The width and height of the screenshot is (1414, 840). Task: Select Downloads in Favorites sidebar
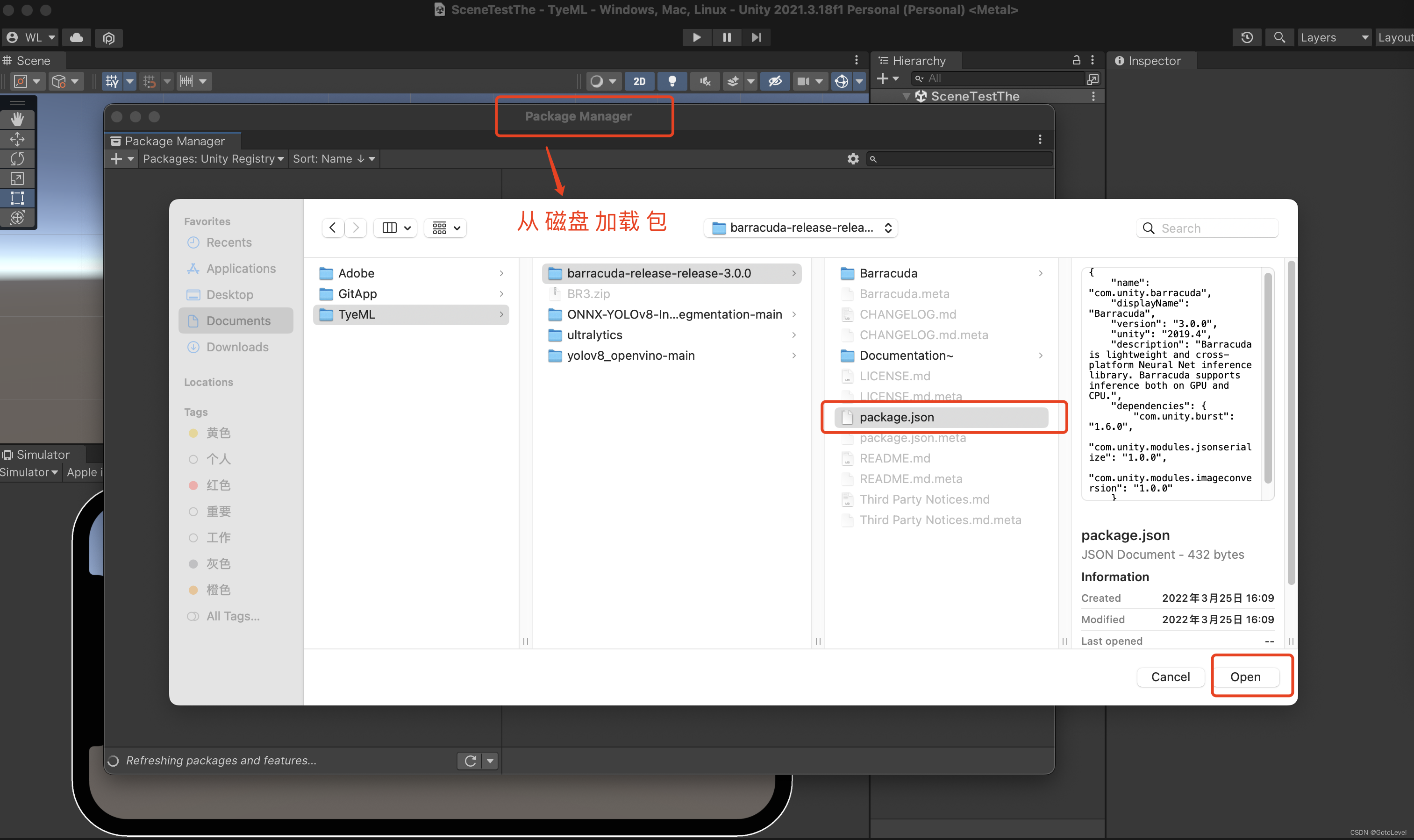pyautogui.click(x=236, y=347)
